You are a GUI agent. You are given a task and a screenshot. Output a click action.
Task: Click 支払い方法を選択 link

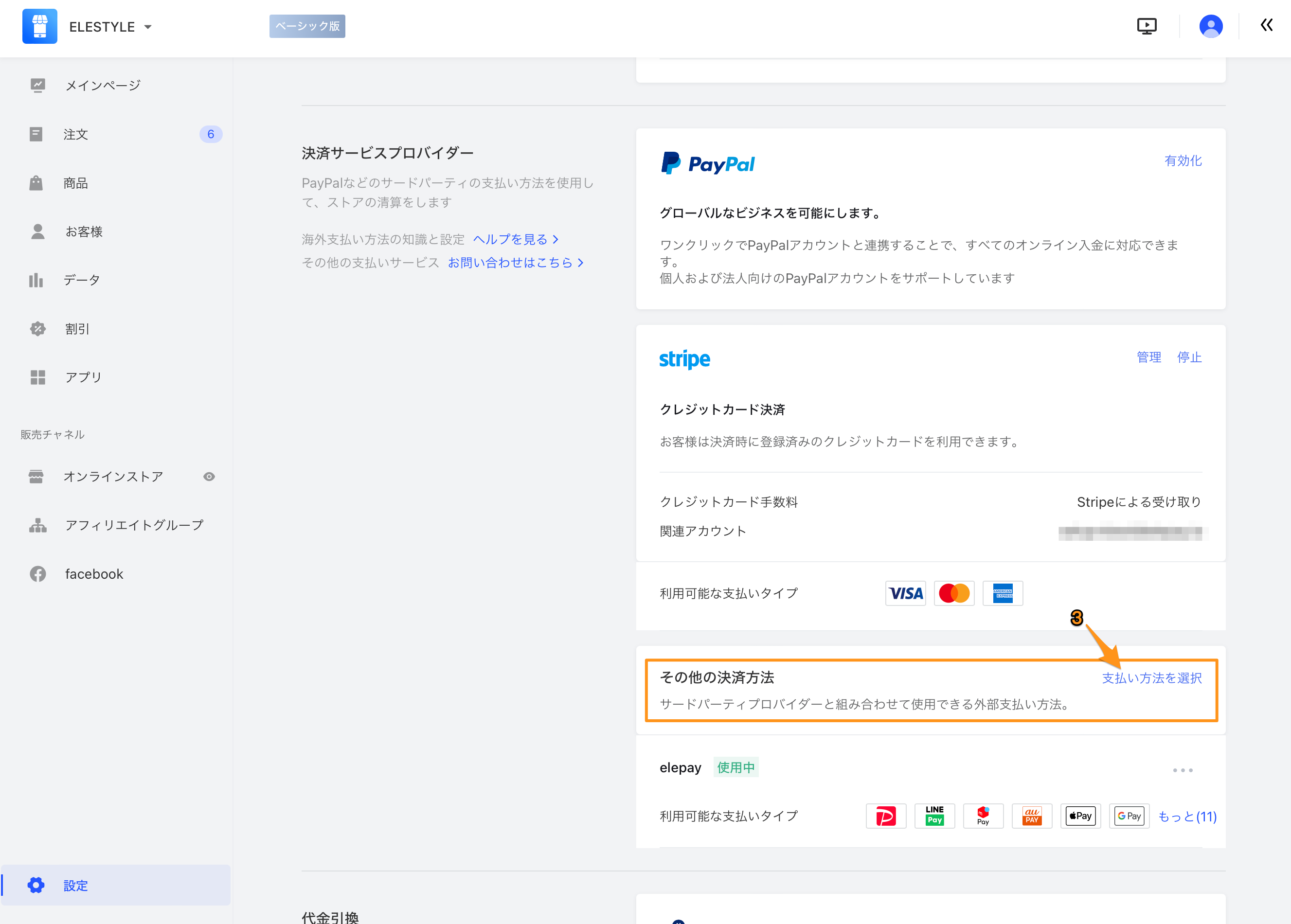1151,677
